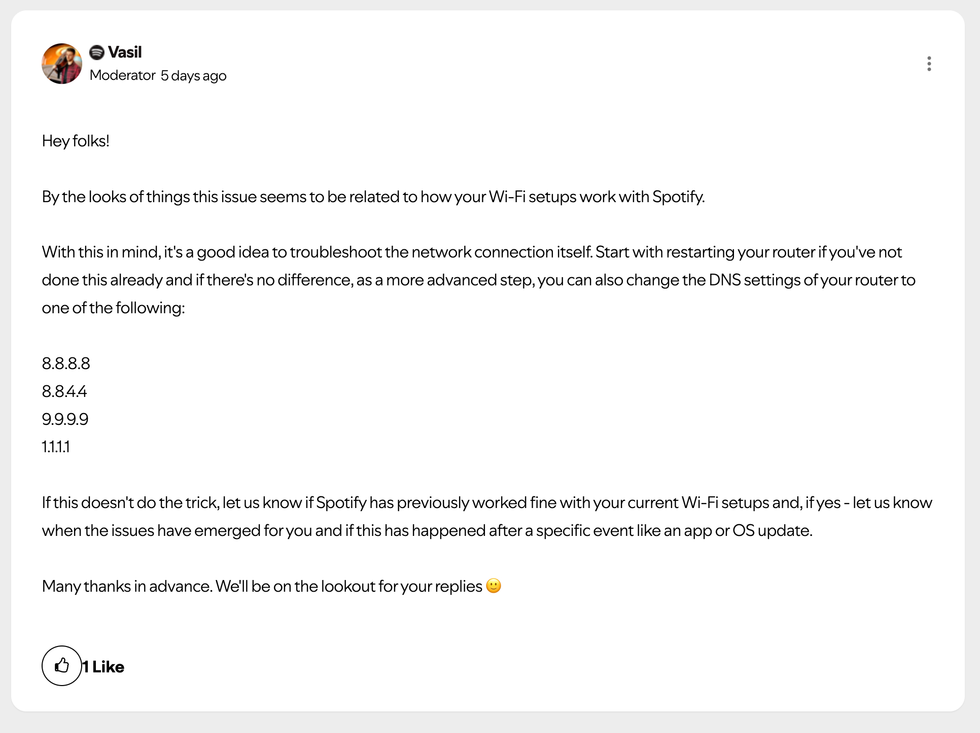Select the DNS address 8.8.8.8
The image size is (980, 733).
(x=65, y=363)
